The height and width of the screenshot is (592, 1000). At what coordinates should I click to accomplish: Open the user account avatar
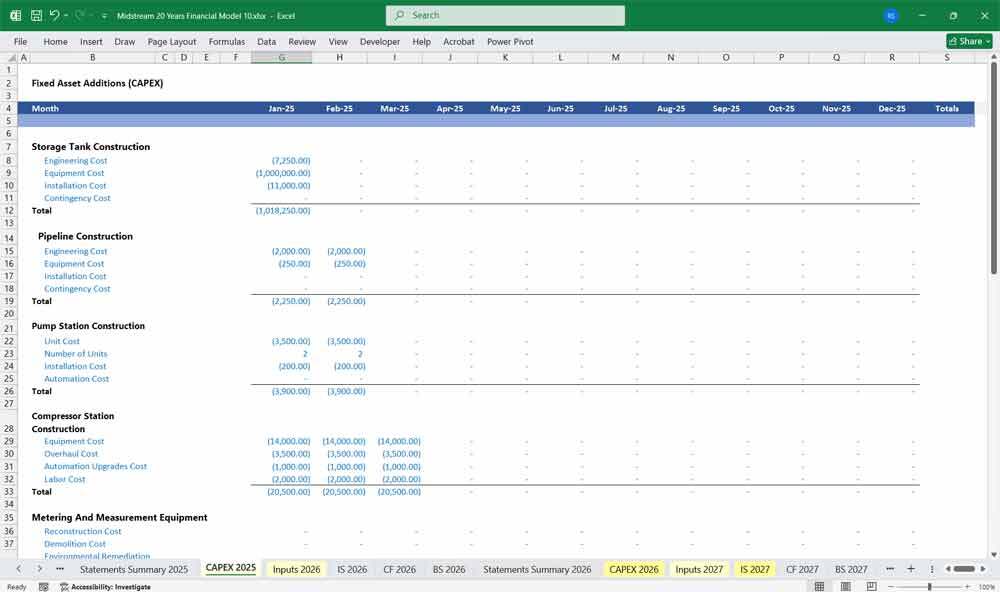[891, 16]
